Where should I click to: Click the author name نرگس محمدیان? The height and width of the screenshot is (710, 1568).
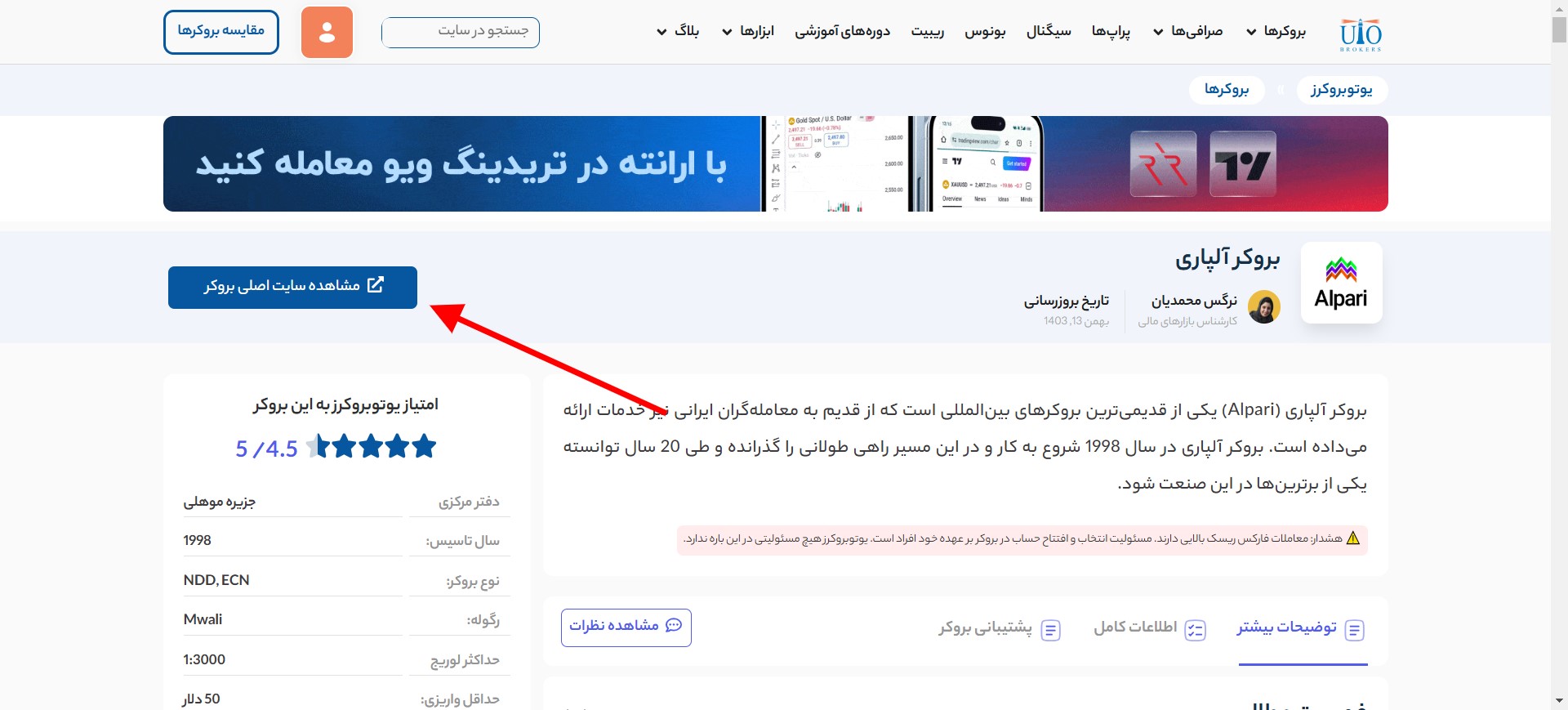[1194, 301]
